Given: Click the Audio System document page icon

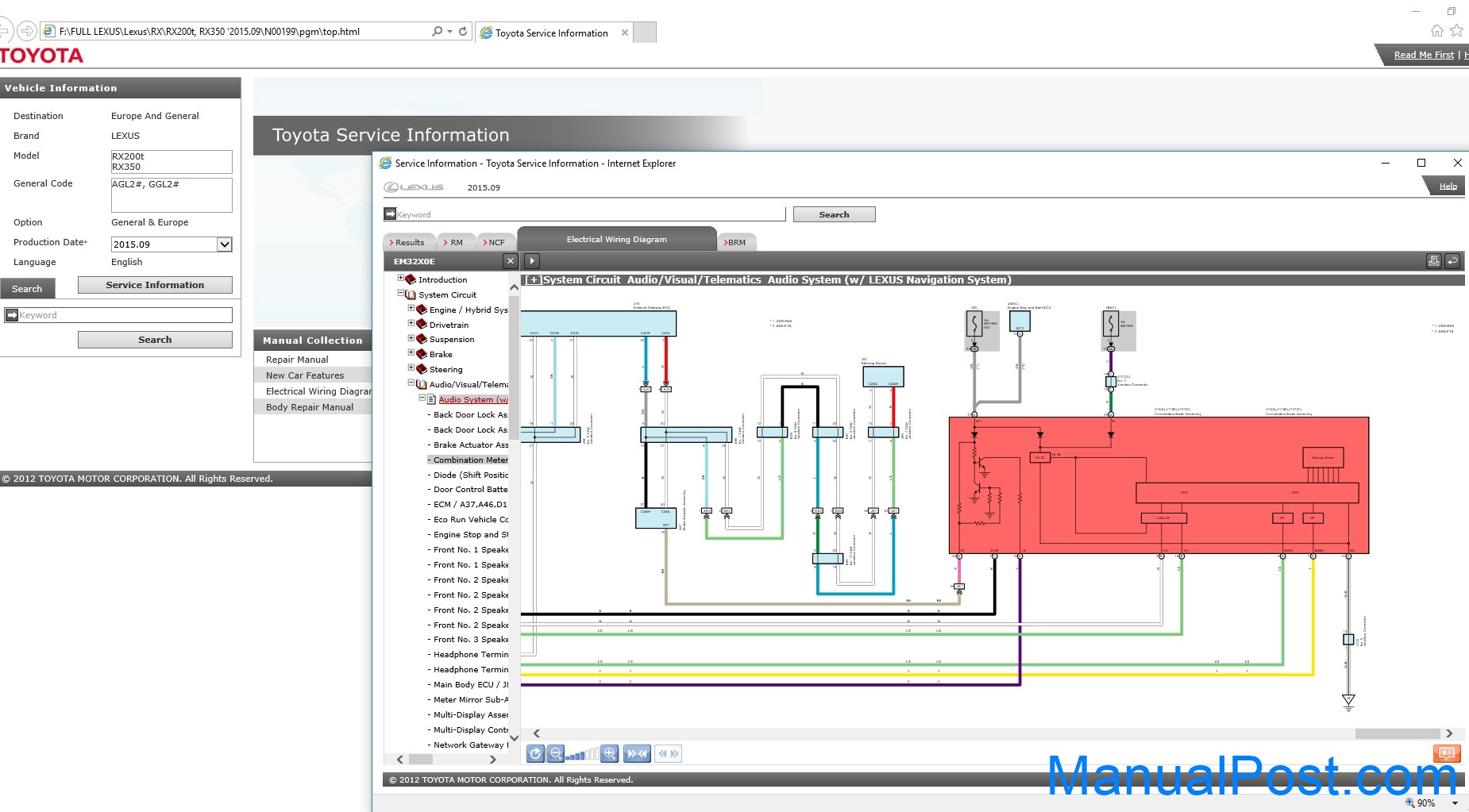Looking at the screenshot, I should pos(432,399).
